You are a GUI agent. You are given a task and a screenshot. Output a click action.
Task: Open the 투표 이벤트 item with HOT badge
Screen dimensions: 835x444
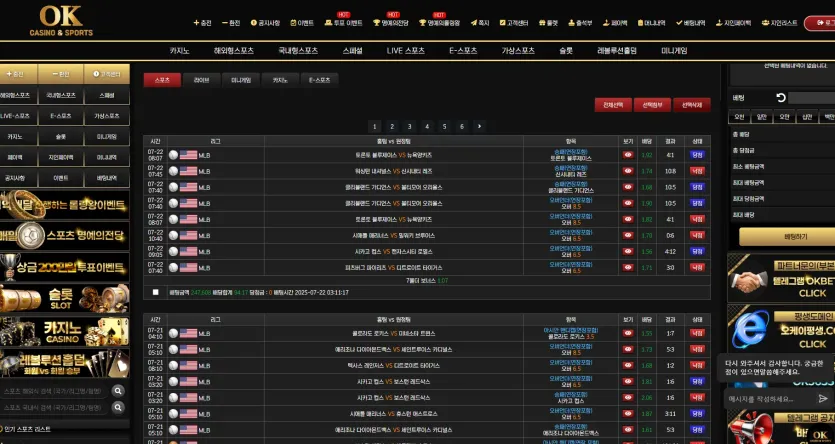point(343,23)
